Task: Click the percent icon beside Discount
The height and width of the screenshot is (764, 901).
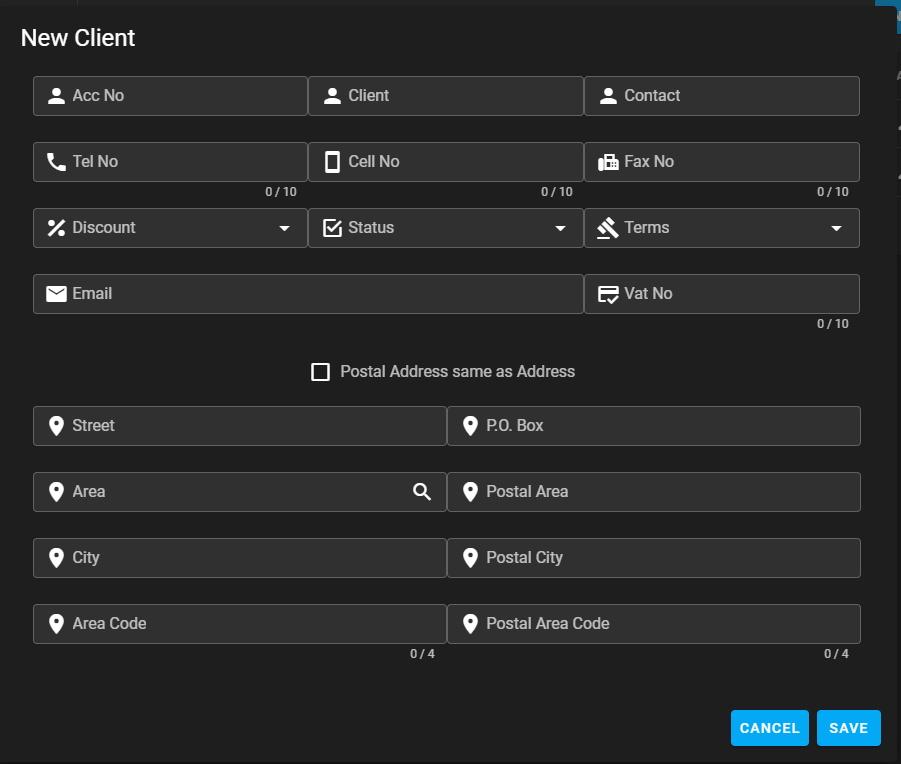Action: [x=56, y=228]
